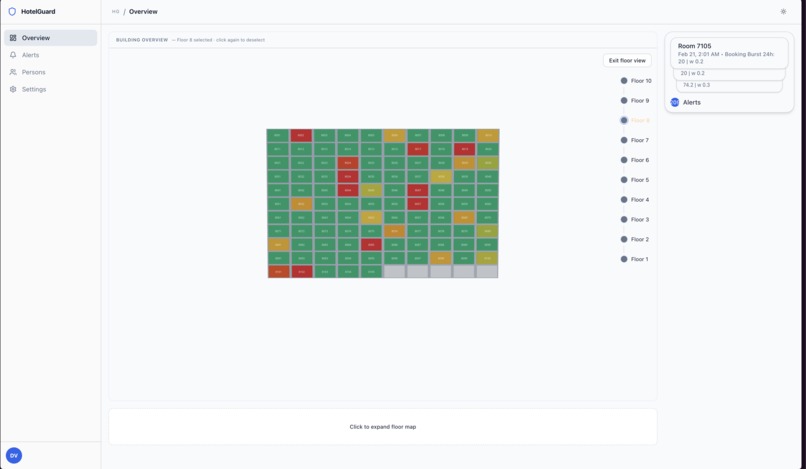Select Floor 4 in floor list
The image size is (806, 469).
[635, 200]
